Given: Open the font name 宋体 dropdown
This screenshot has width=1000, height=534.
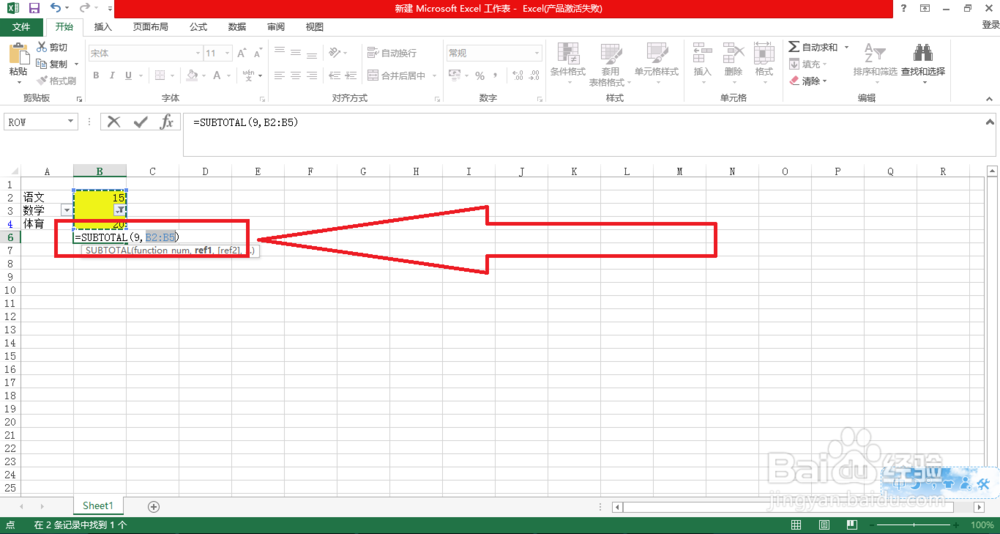Looking at the screenshot, I should coord(197,54).
